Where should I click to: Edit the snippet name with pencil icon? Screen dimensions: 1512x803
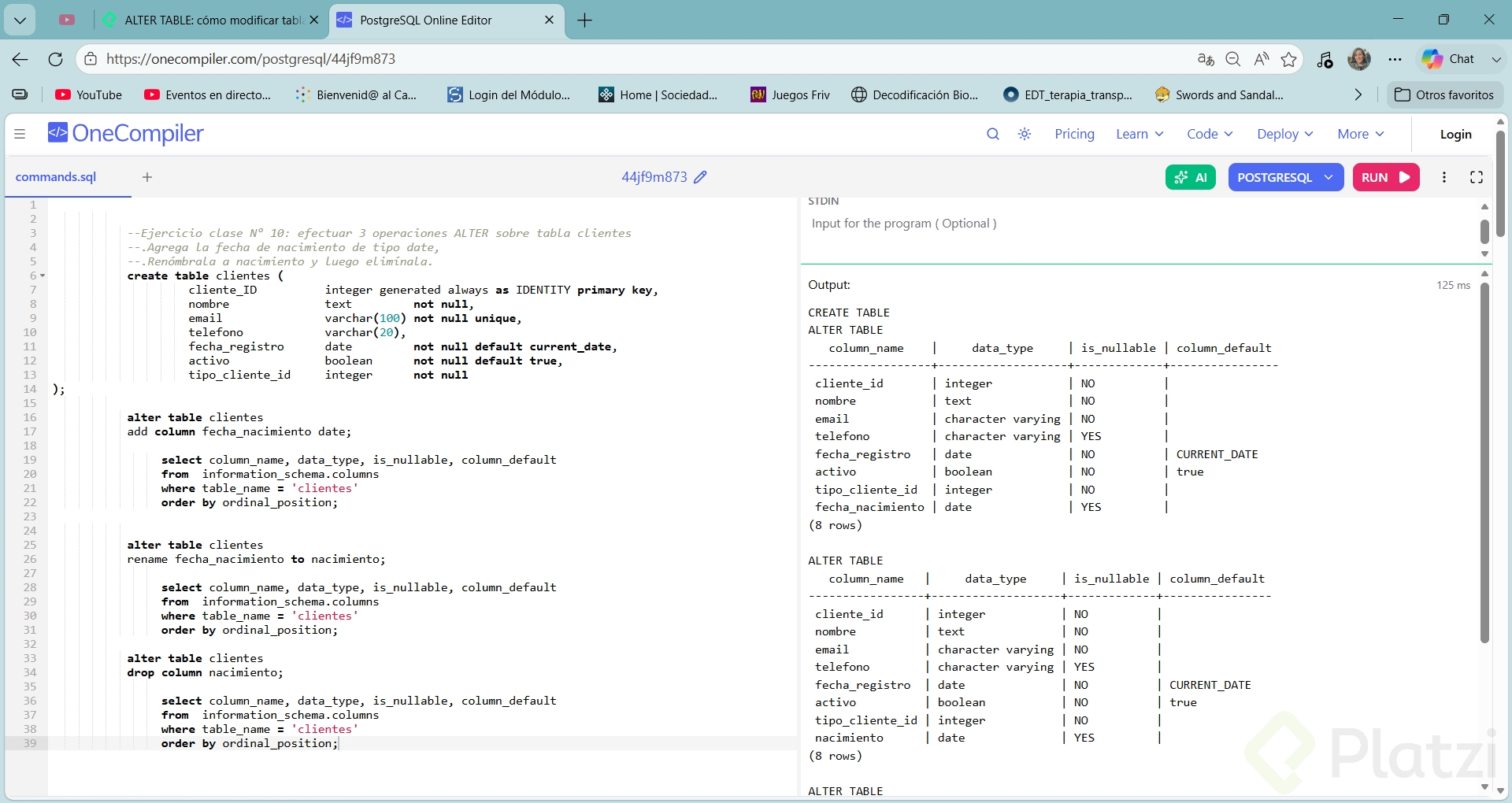pyautogui.click(x=700, y=177)
